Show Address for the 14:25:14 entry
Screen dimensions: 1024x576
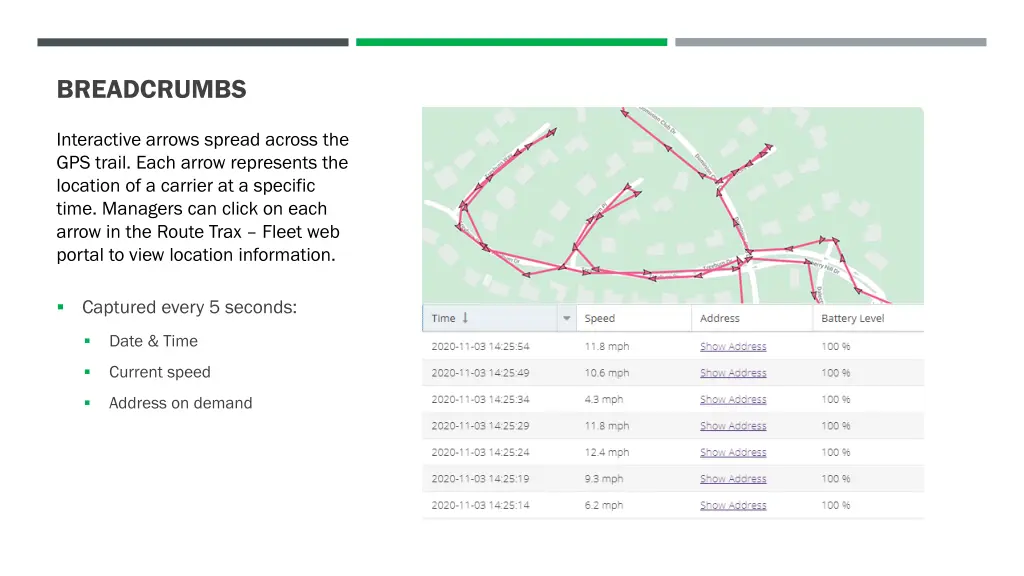733,505
